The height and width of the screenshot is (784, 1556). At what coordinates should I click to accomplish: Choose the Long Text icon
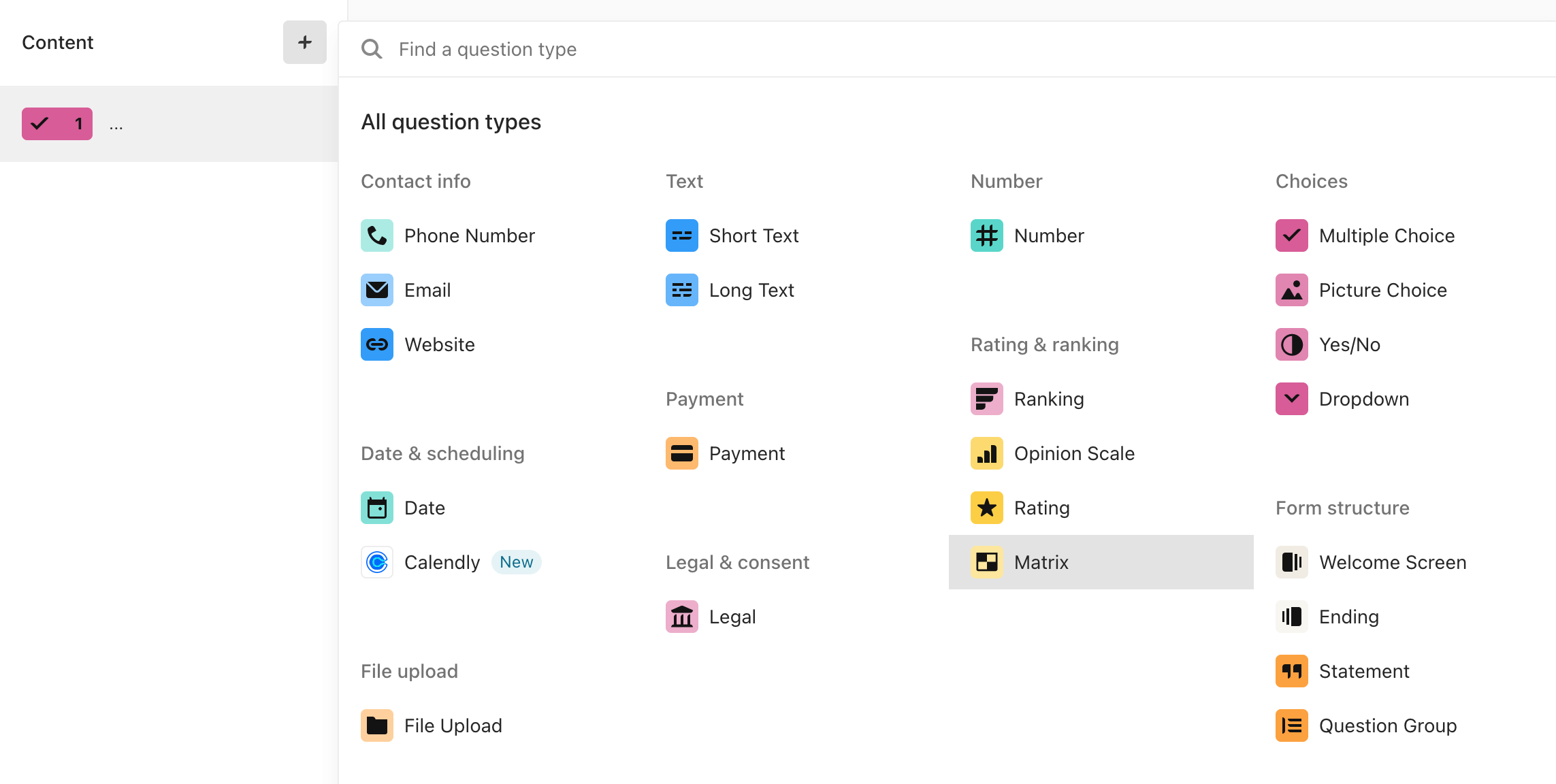(682, 290)
